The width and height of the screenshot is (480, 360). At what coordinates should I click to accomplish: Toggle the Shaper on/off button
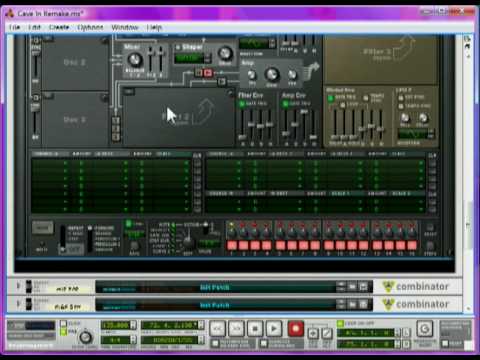point(178,48)
